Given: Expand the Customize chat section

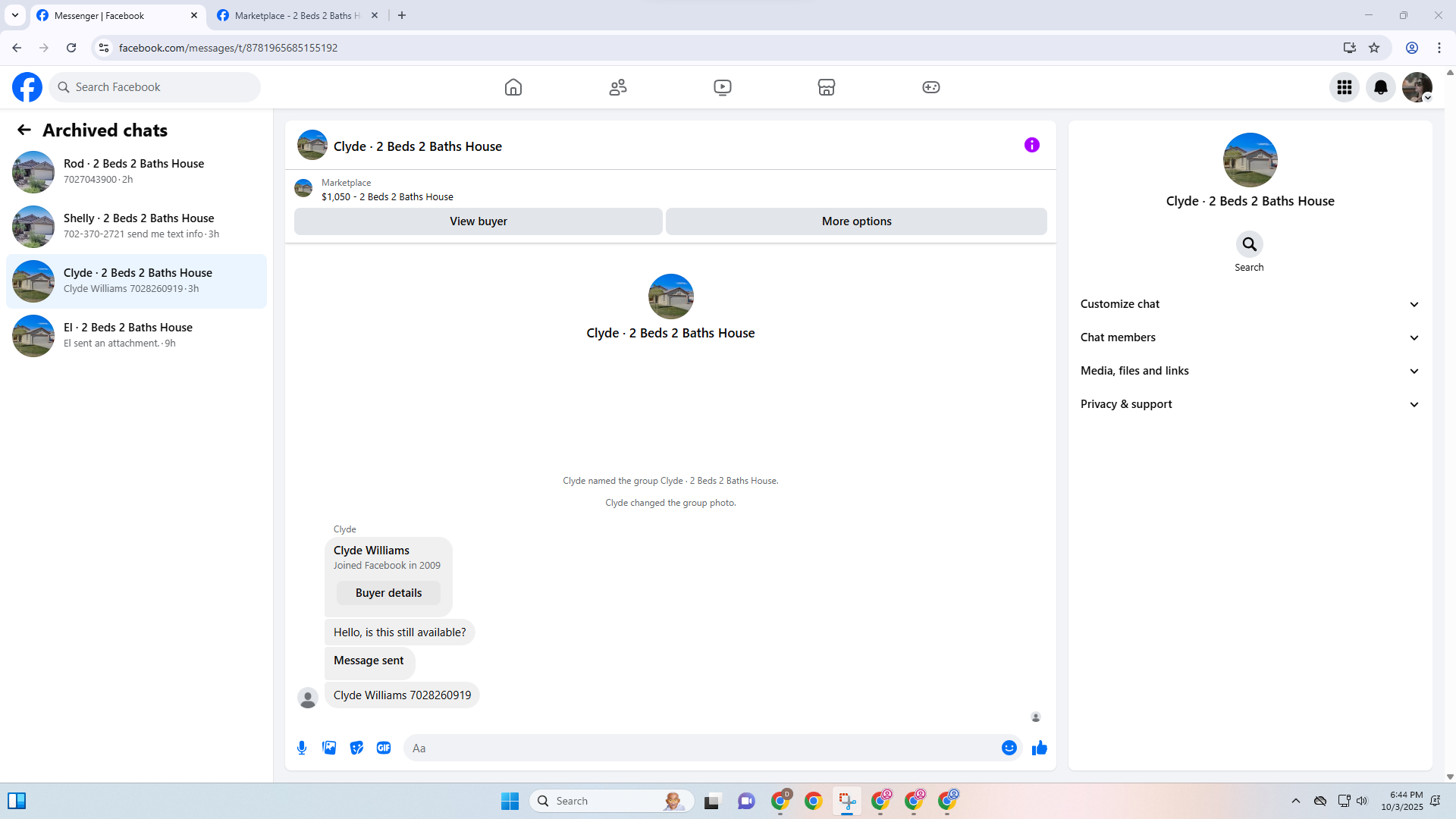Looking at the screenshot, I should (x=1250, y=304).
